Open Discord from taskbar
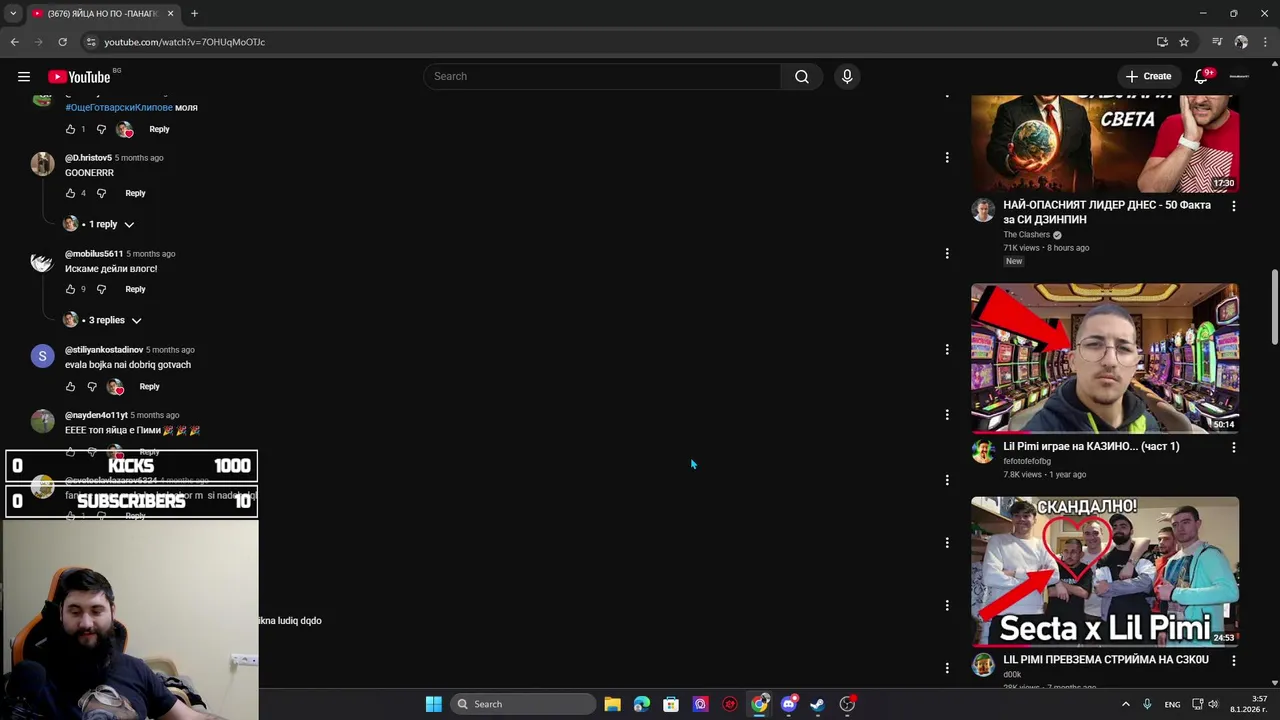The height and width of the screenshot is (720, 1280). pos(788,704)
